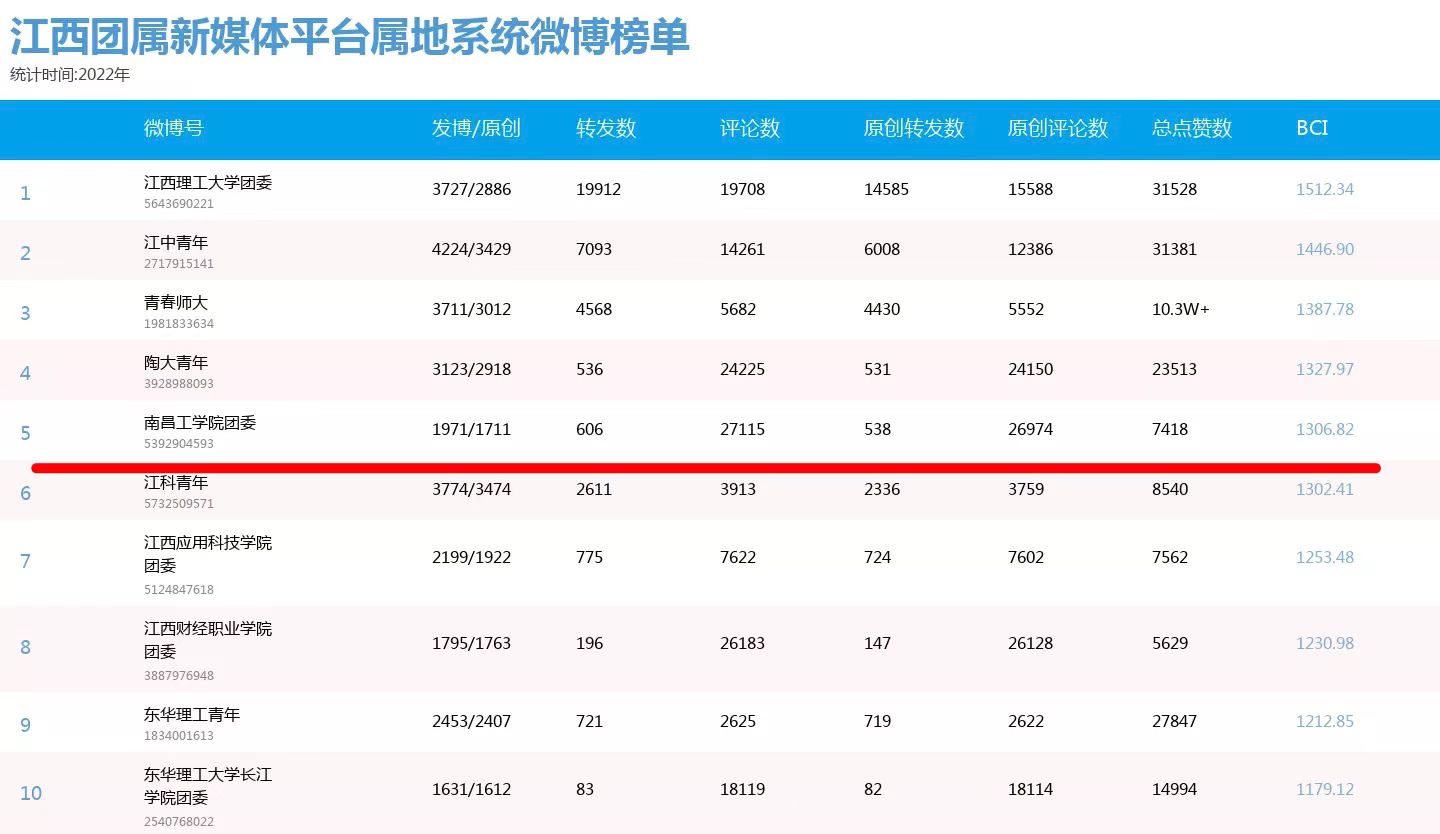1440x834 pixels.
Task: Open the 陶大青年 account name
Action: tap(176, 363)
